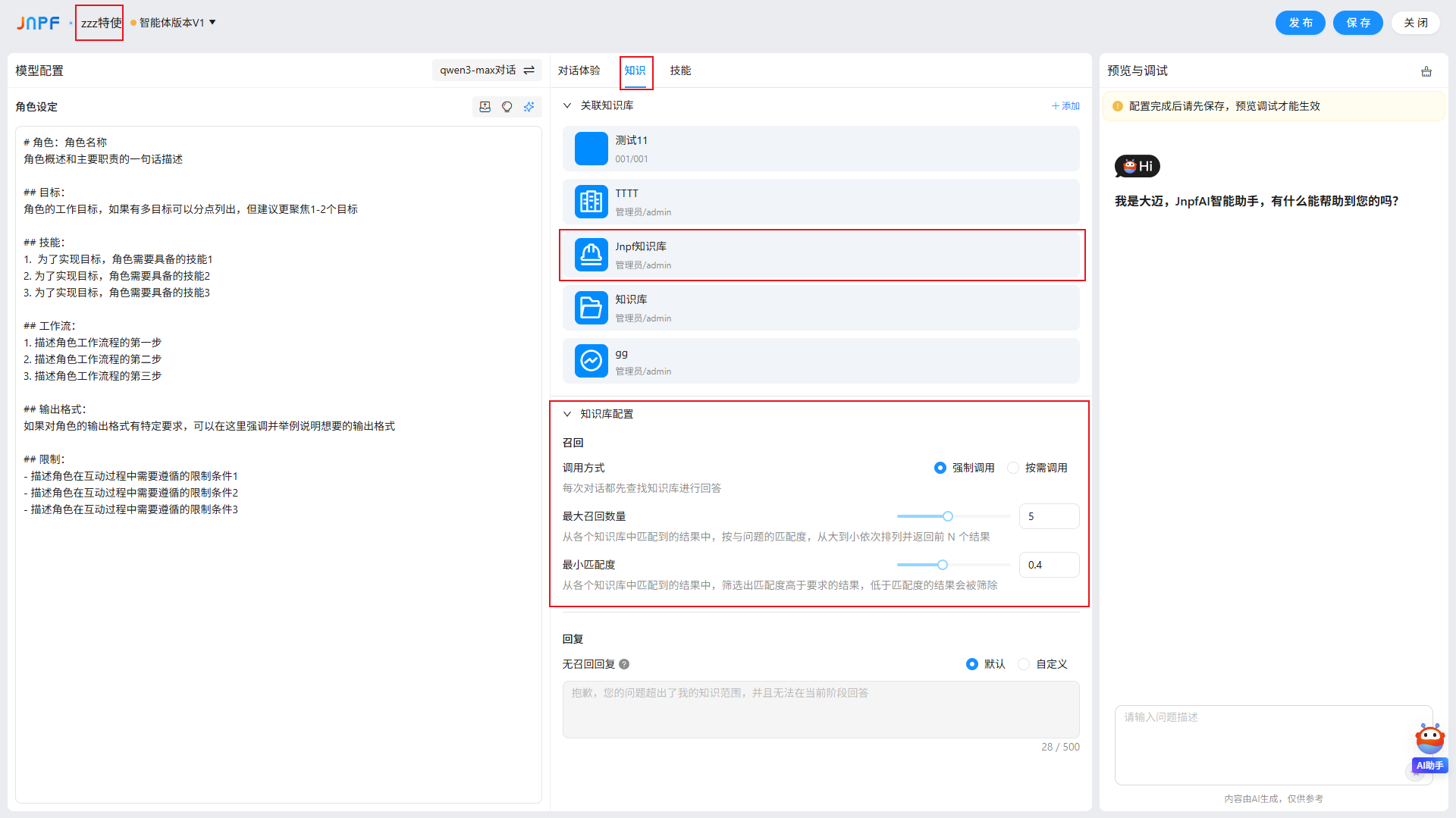Click the Hi robot chat bubble
This screenshot has height=818, width=1456.
pos(1137,166)
